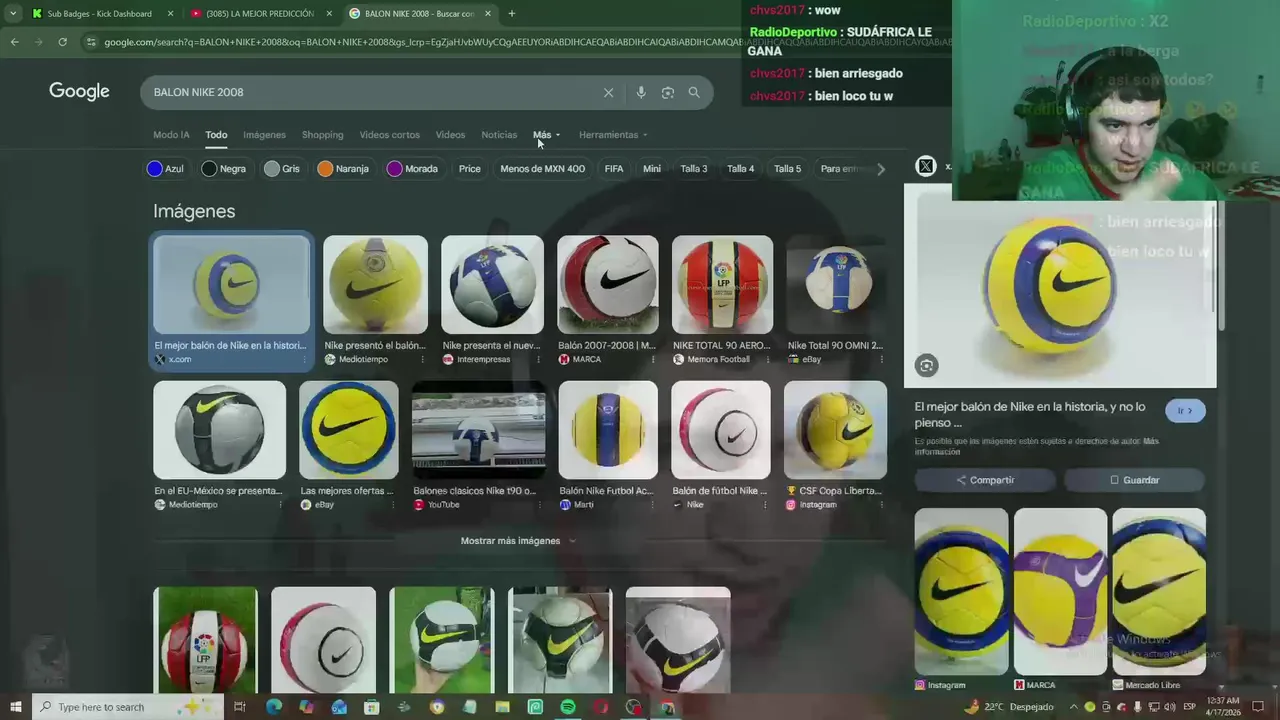Select the Imágenes results tab

(x=264, y=135)
